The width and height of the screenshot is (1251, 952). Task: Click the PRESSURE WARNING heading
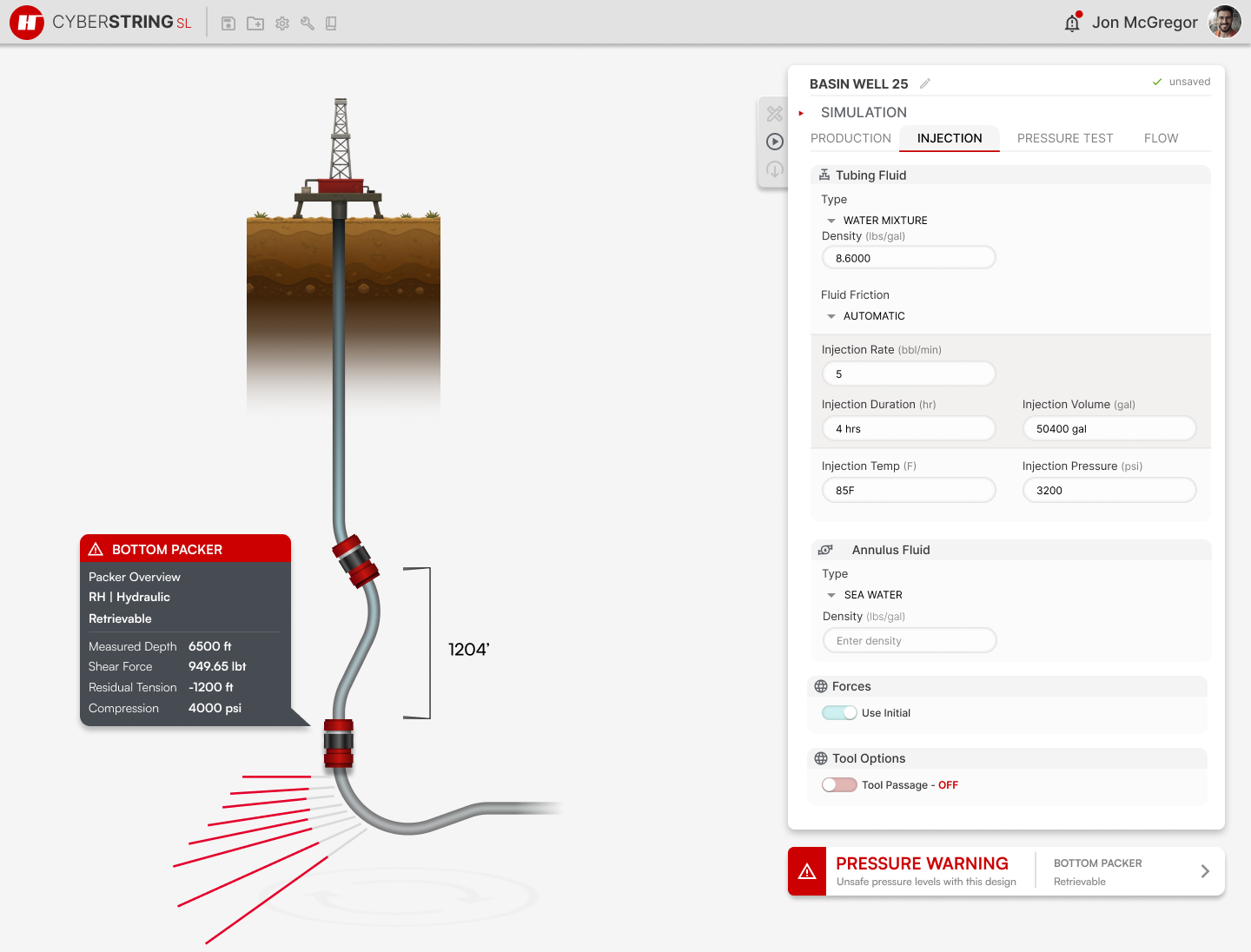click(922, 863)
